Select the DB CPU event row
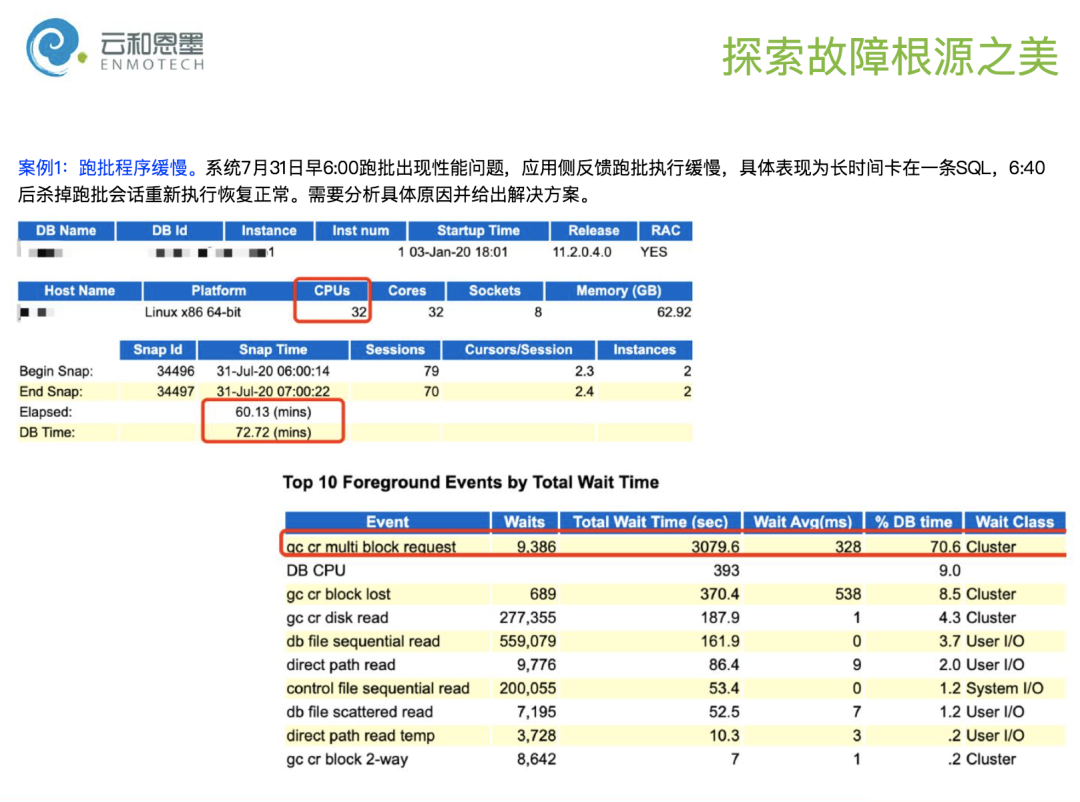This screenshot has height=802, width=1080. [675, 570]
